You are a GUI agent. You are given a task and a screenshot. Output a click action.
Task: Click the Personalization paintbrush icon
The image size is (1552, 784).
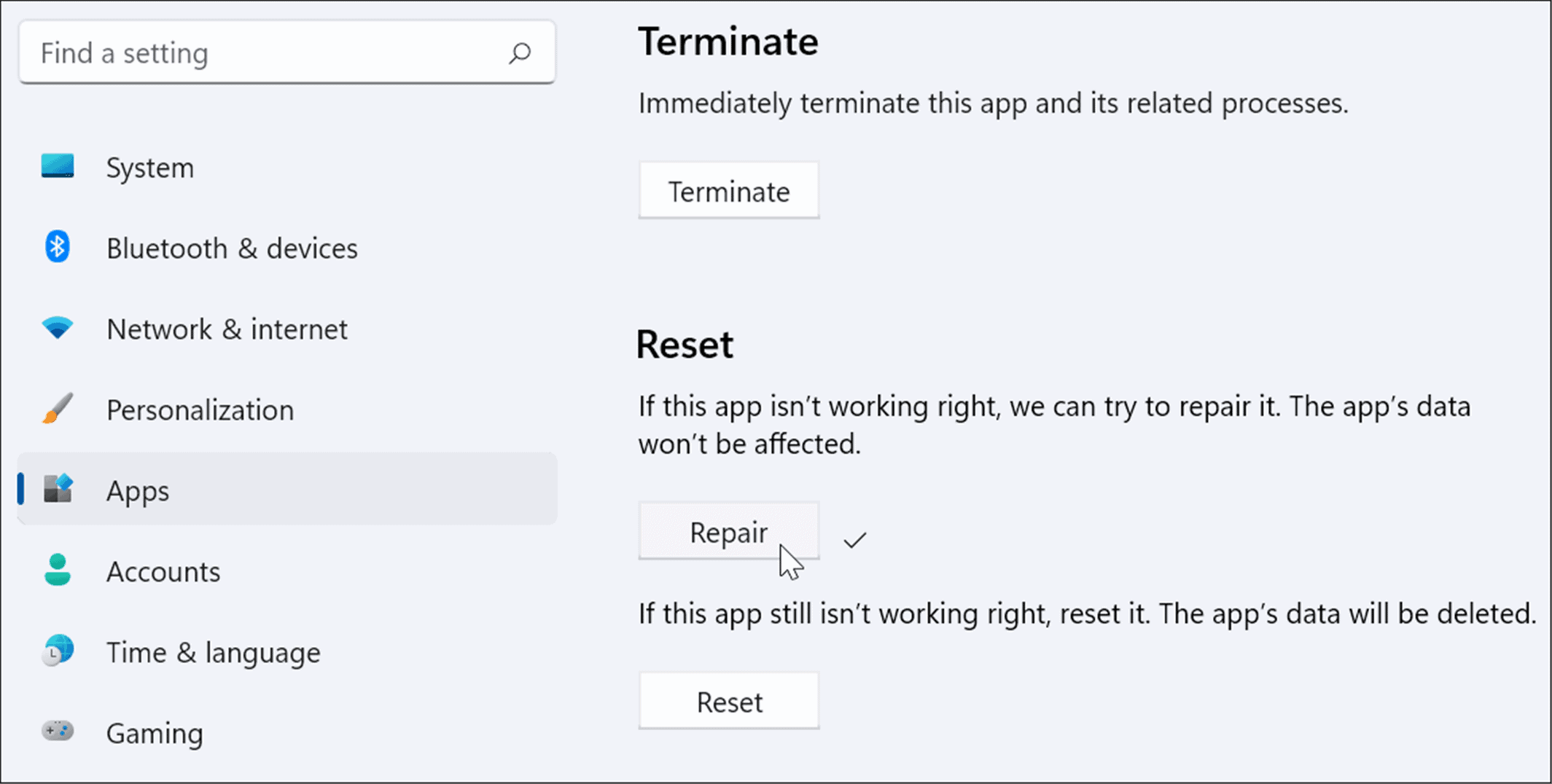point(55,409)
